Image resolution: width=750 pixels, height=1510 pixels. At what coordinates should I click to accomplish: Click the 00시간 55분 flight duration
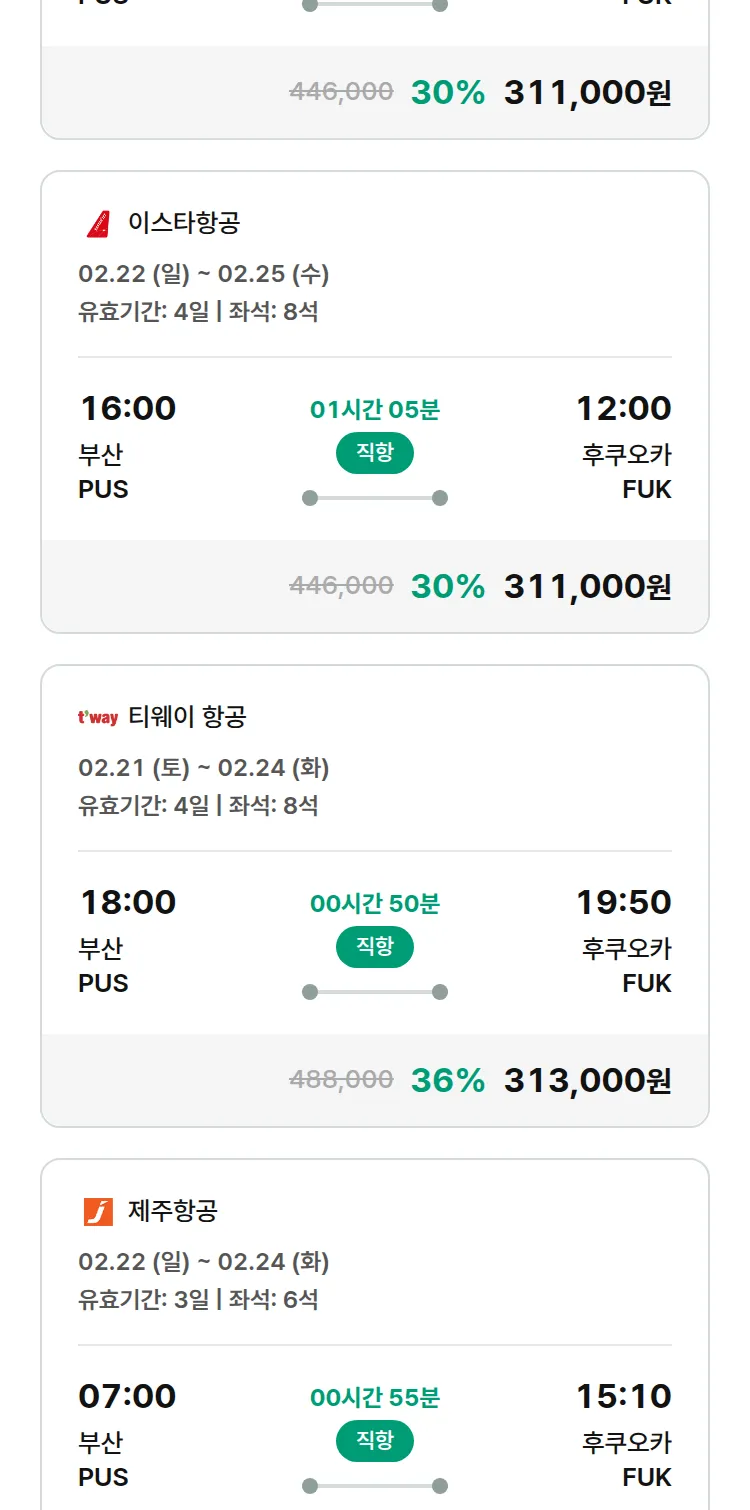(375, 1397)
